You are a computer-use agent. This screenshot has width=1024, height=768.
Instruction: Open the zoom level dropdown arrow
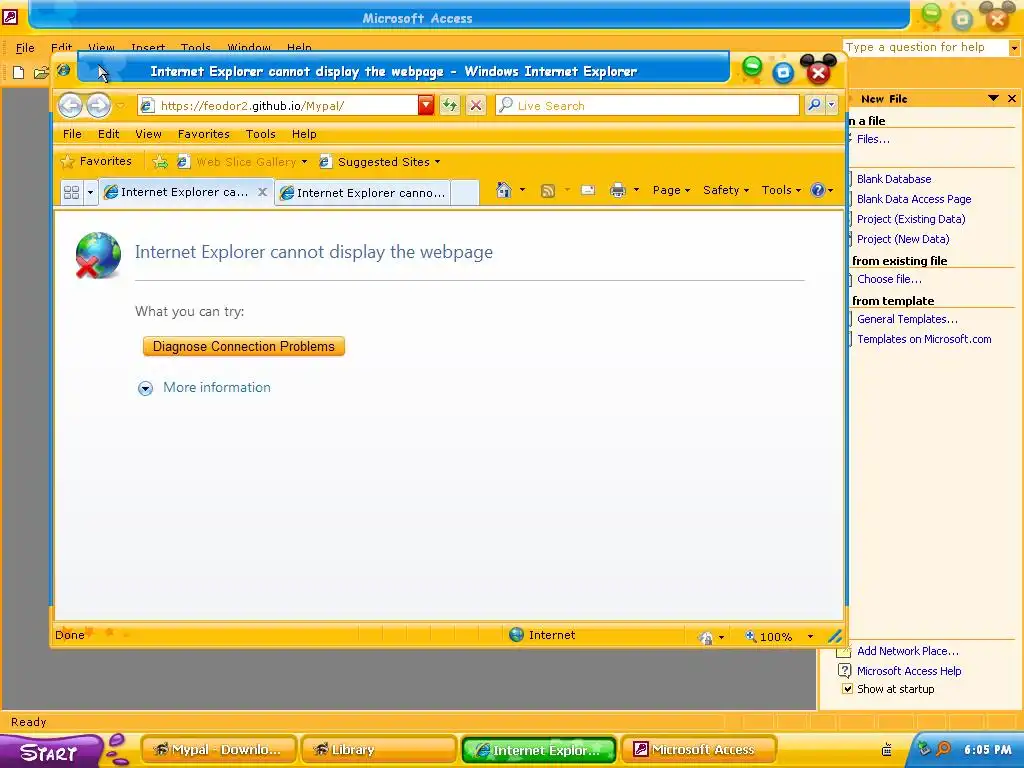(810, 636)
